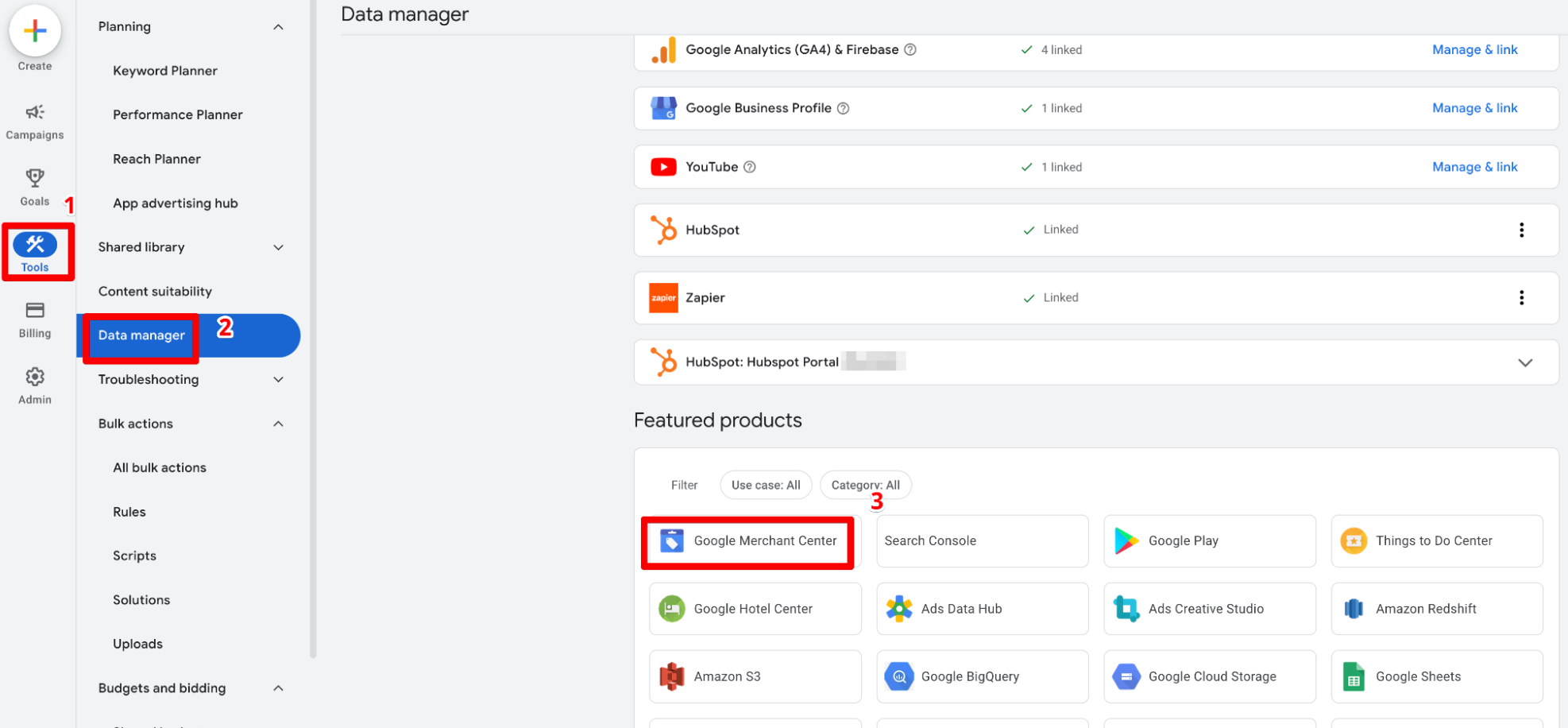
Task: Click the Create plus icon
Action: [x=35, y=31]
